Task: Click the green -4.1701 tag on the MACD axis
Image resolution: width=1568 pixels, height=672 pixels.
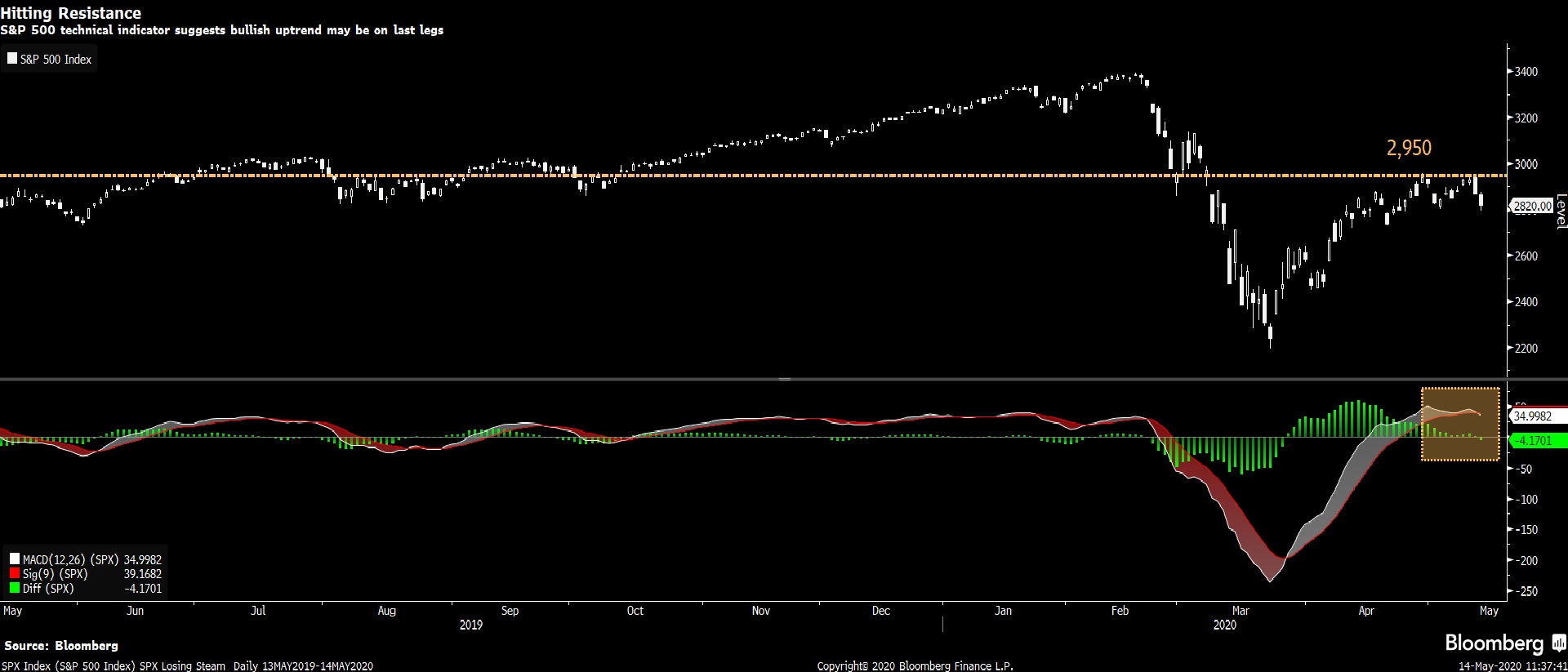Action: 1538,440
